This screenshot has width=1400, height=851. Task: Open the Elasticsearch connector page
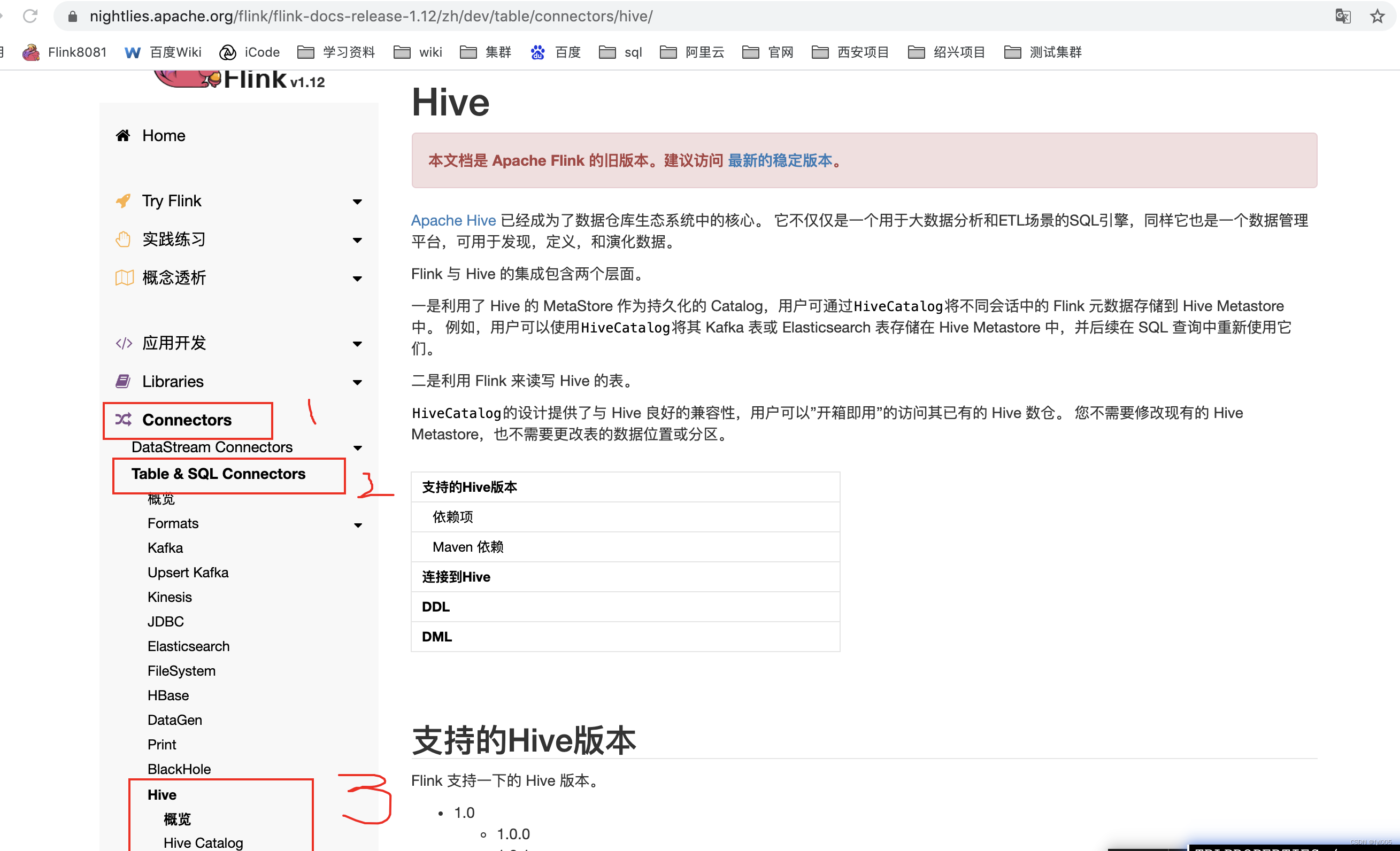[188, 646]
